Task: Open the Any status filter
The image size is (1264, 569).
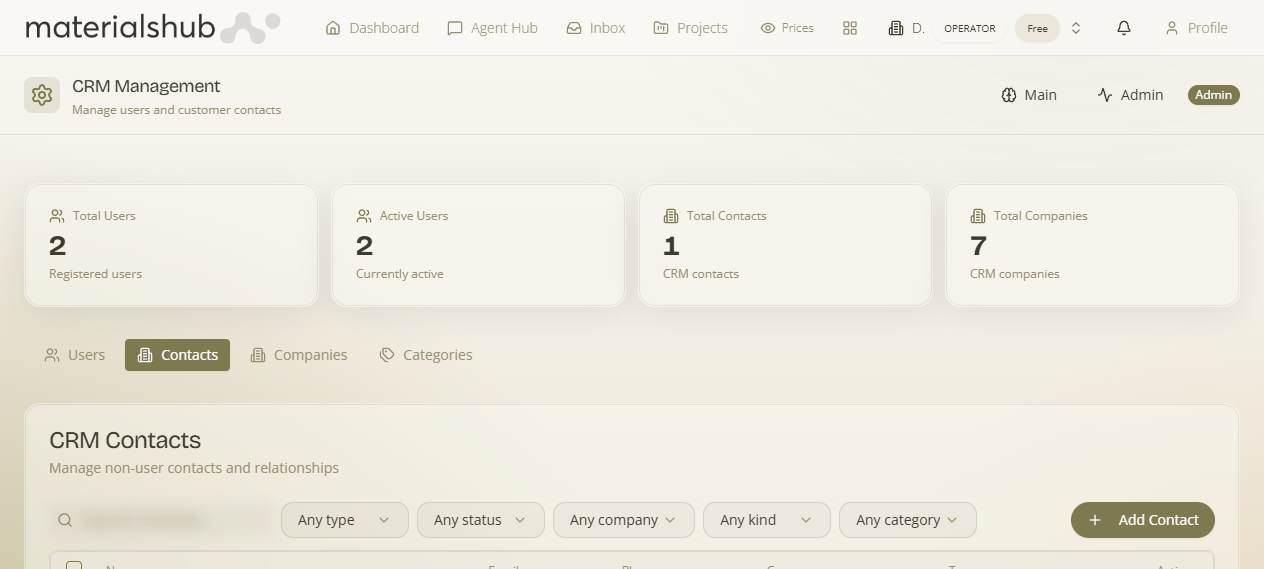Action: point(481,520)
